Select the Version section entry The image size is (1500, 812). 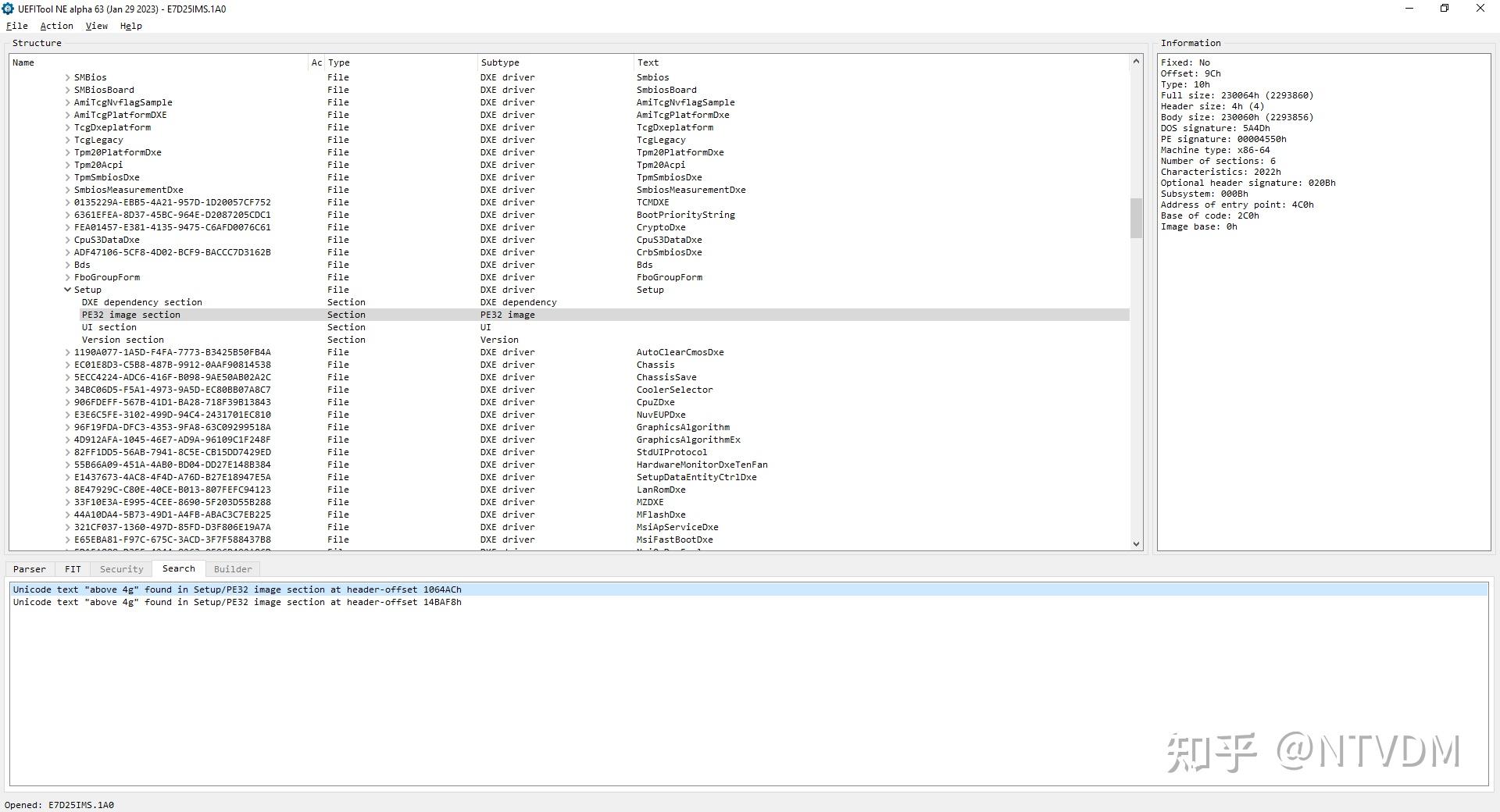coord(122,339)
